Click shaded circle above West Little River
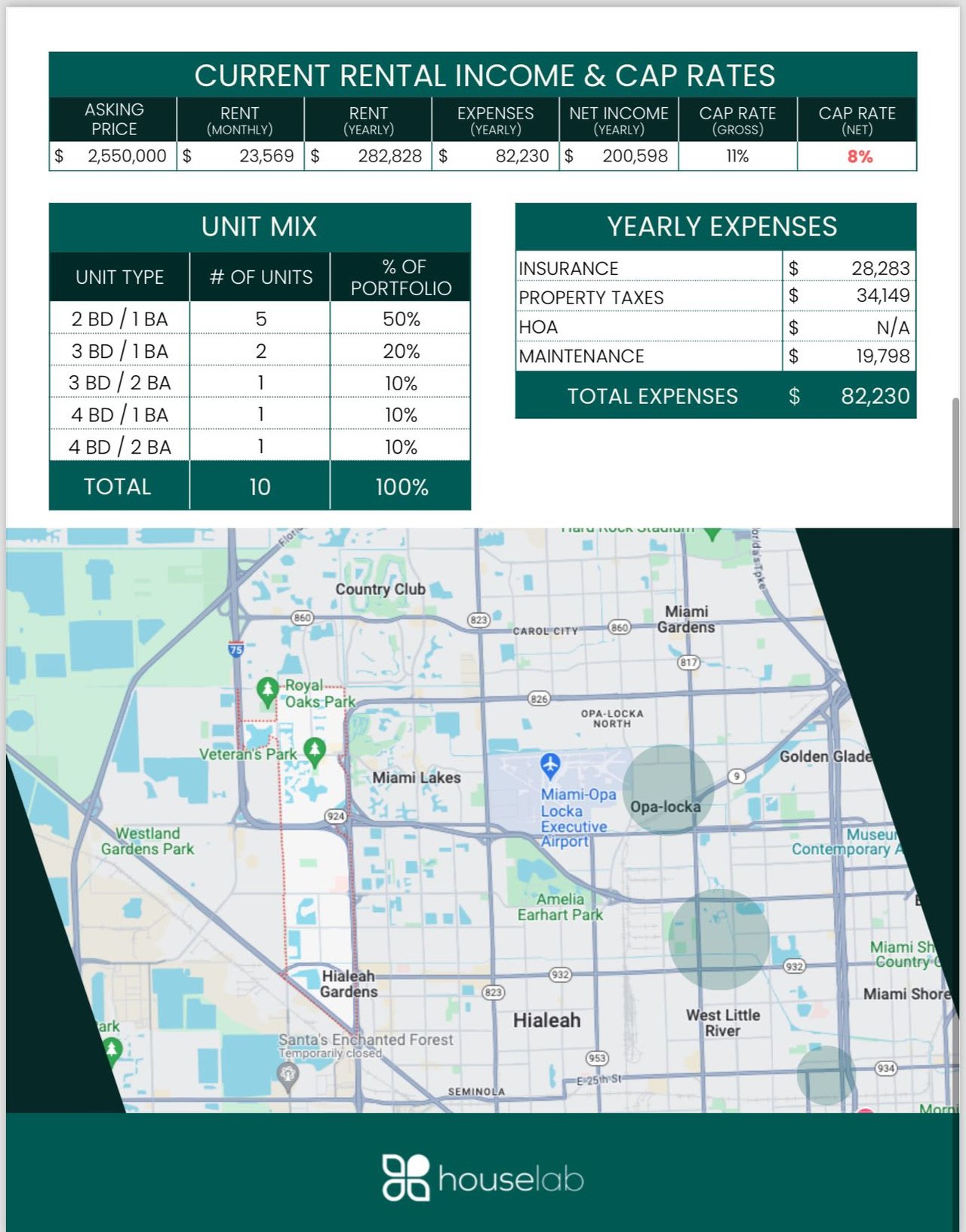Viewport: 966px width, 1232px height. (x=719, y=939)
